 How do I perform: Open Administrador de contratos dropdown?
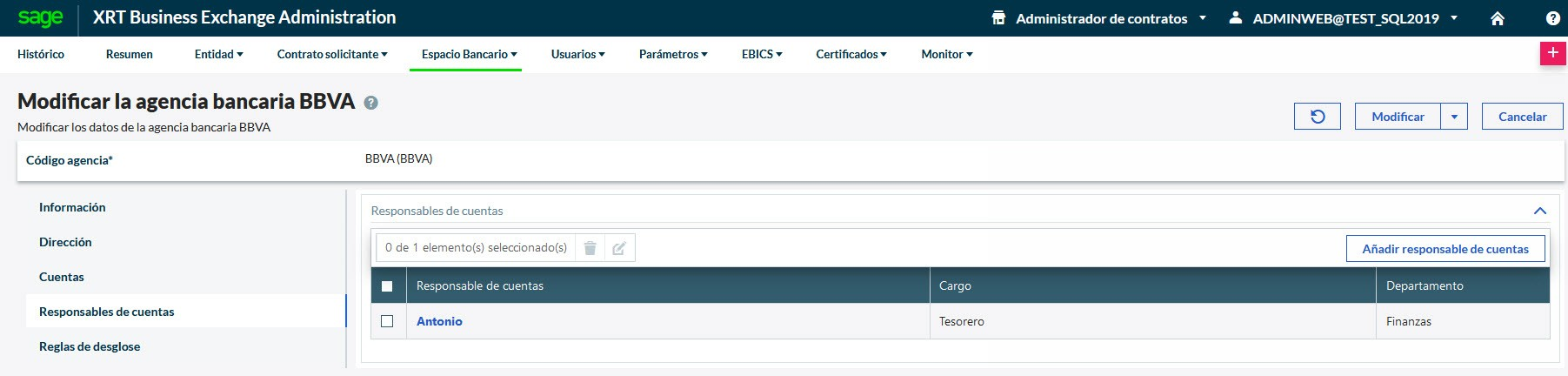1100,18
